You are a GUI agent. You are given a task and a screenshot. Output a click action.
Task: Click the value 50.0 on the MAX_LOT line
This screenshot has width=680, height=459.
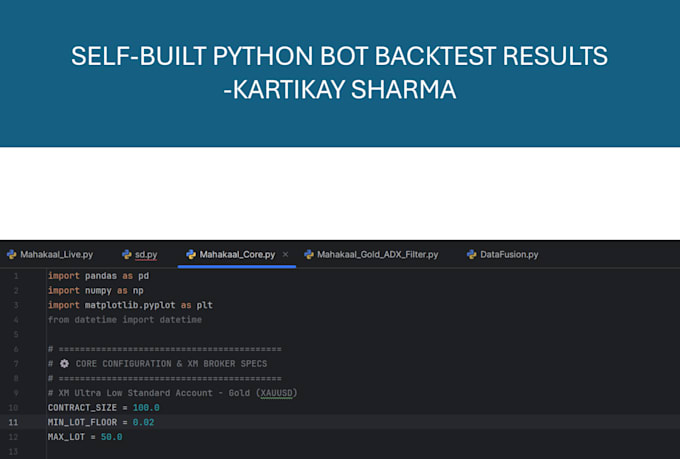tap(111, 437)
